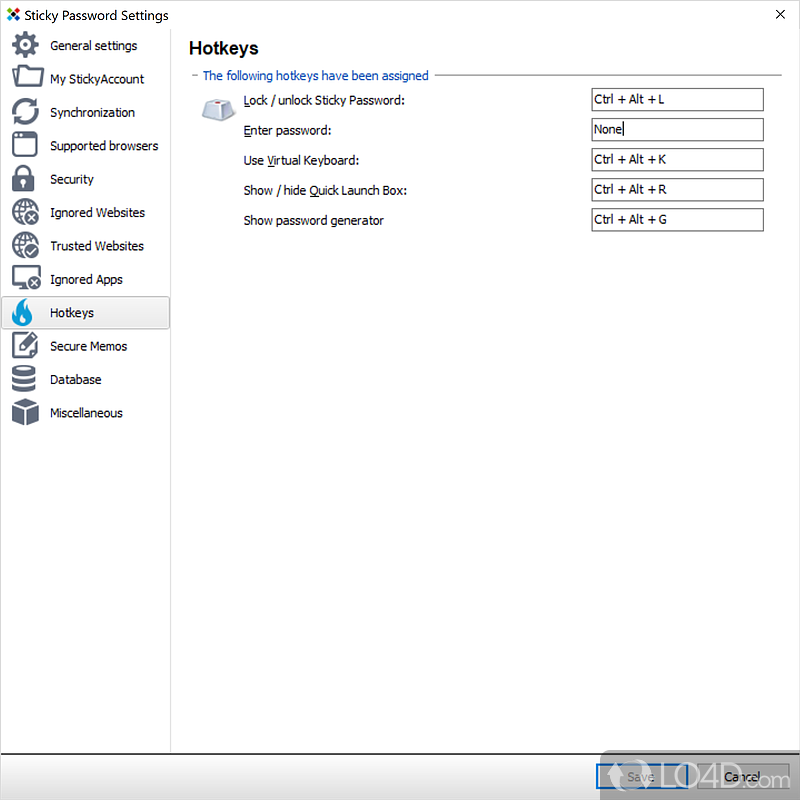Switch to the Hotkeys settings page

pyautogui.click(x=72, y=313)
